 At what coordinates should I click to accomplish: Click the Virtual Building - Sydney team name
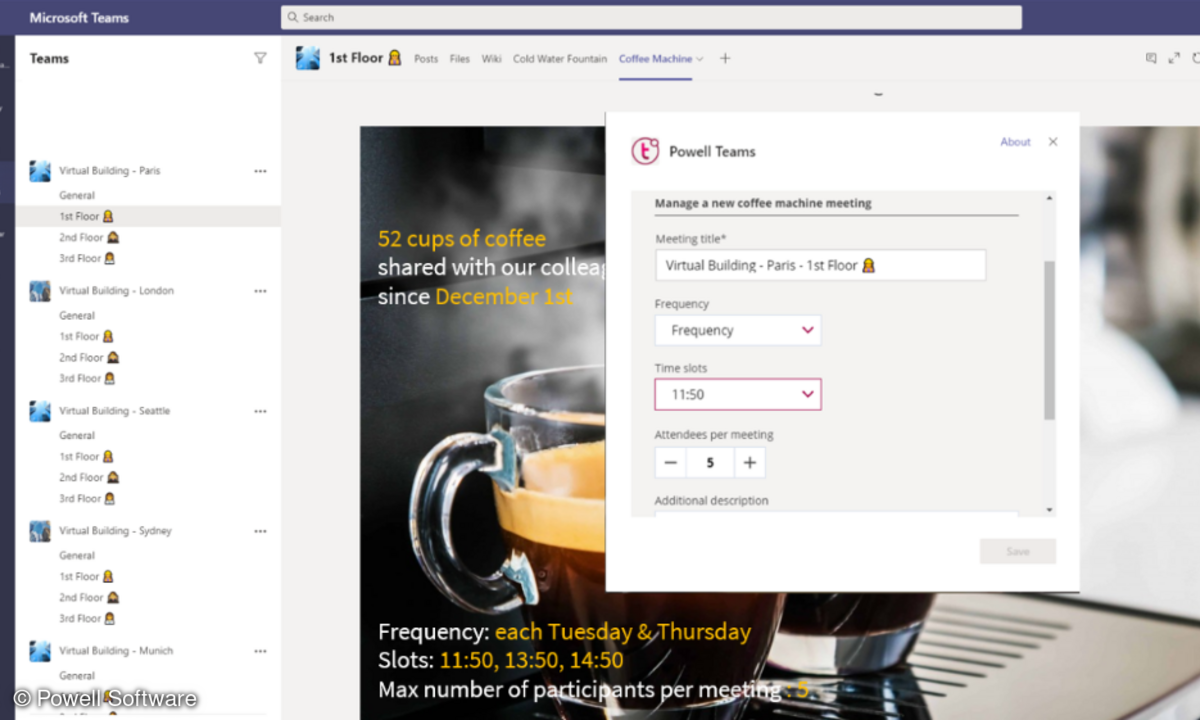click(x=115, y=531)
